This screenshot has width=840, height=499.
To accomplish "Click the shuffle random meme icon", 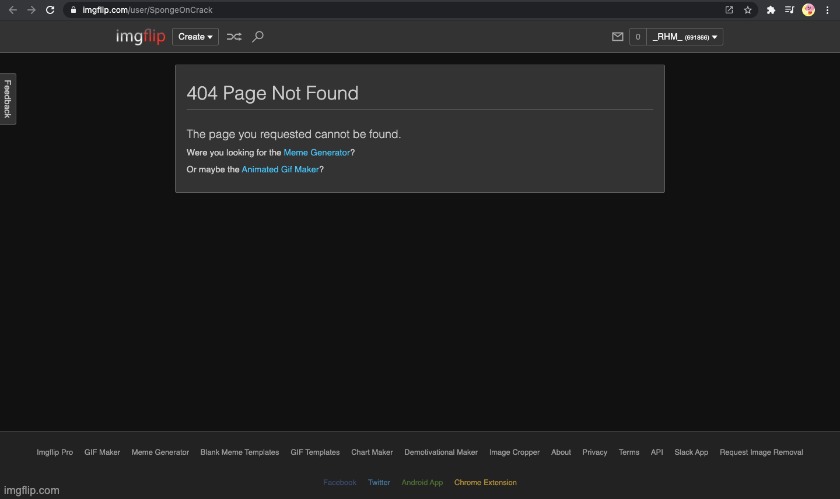I will [x=234, y=37].
